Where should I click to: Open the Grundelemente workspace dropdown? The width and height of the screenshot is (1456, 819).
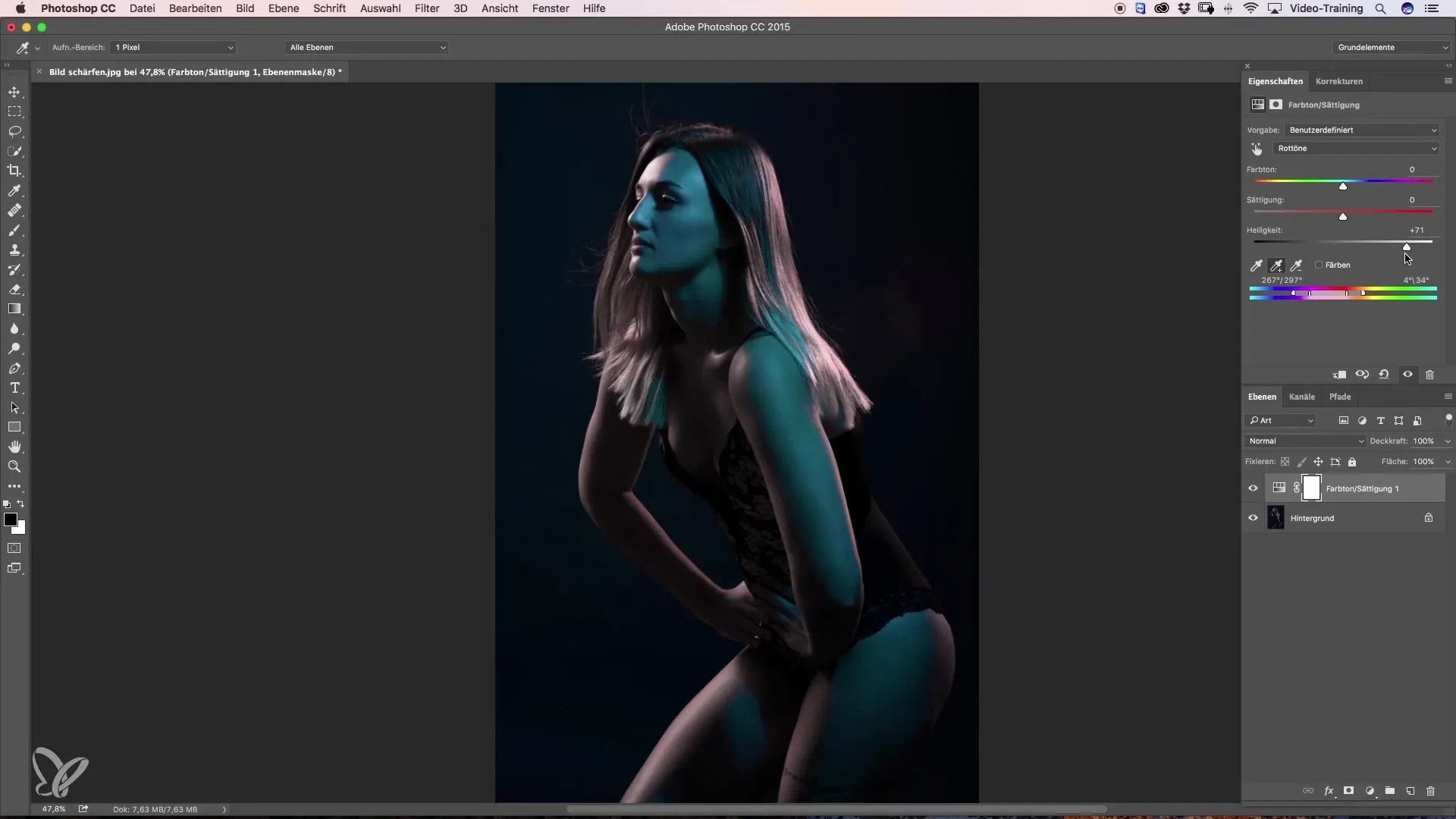point(1392,47)
